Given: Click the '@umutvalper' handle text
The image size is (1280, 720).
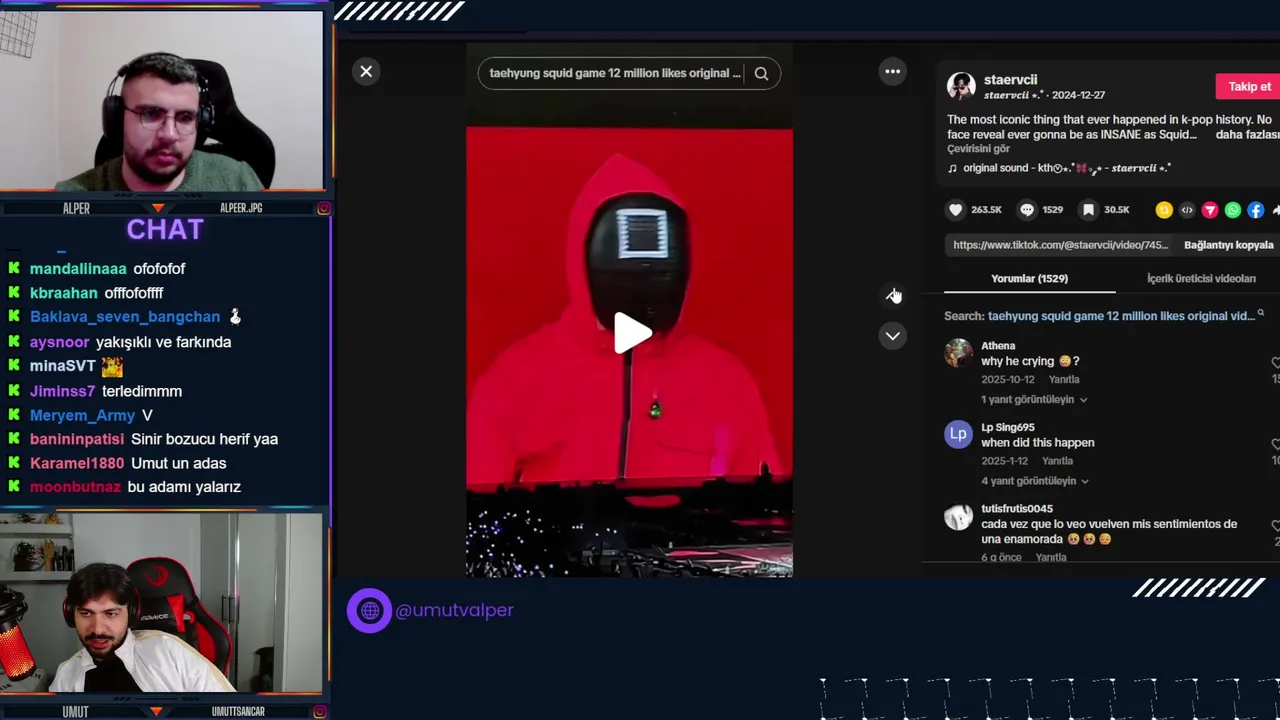Looking at the screenshot, I should (454, 610).
